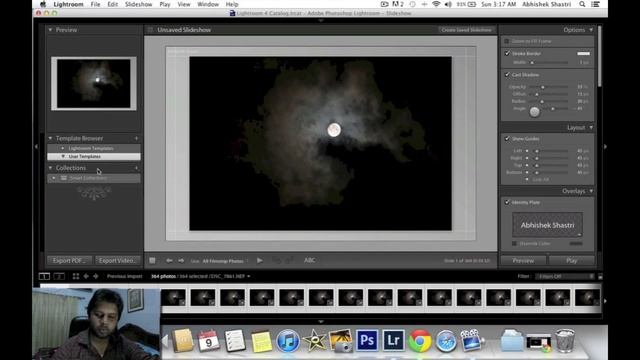The height and width of the screenshot is (360, 640).
Task: Go to previous slide with left arrow
Action: [169, 260]
